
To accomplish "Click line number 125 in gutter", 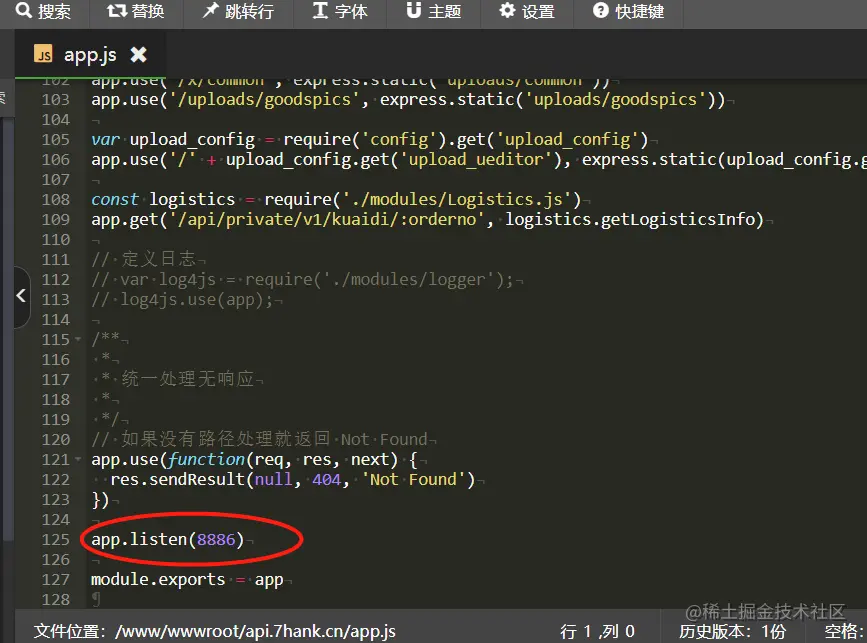I will 56,540.
